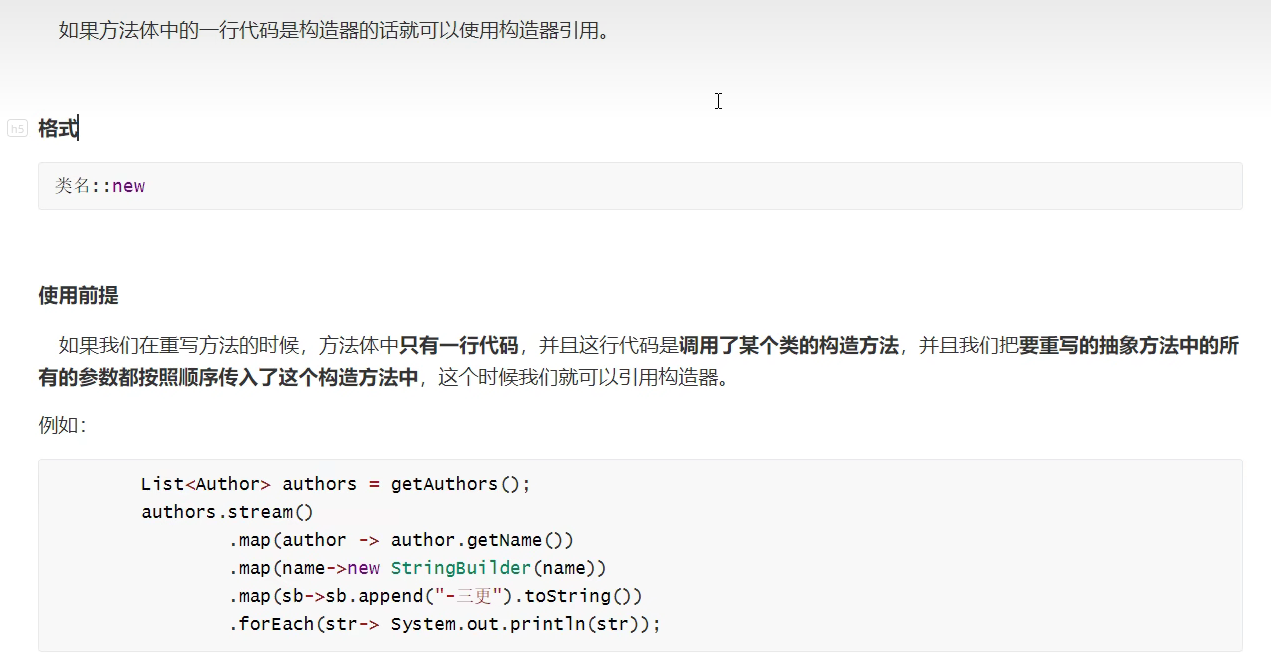The height and width of the screenshot is (667, 1271).
Task: Click List<Author> in the code block
Action: [205, 484]
